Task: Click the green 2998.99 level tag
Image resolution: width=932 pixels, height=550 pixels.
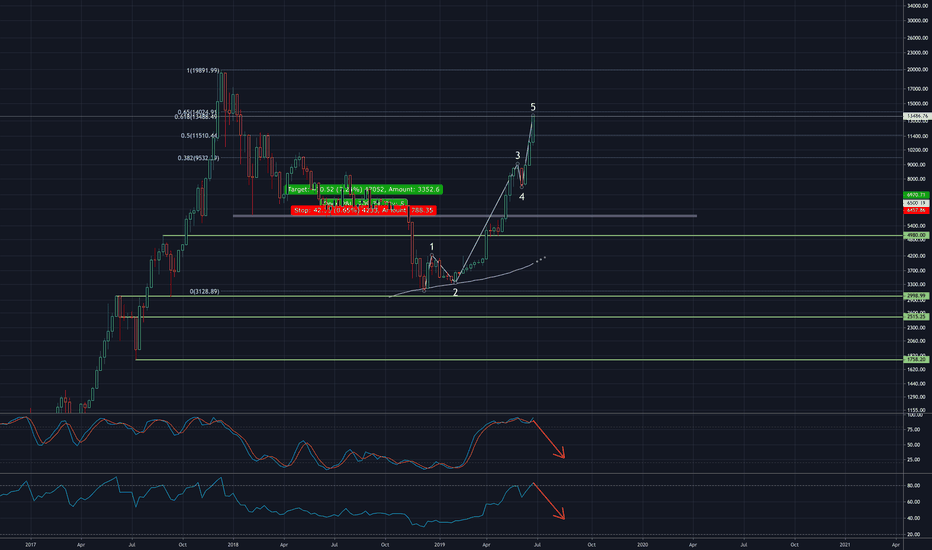Action: coord(916,296)
